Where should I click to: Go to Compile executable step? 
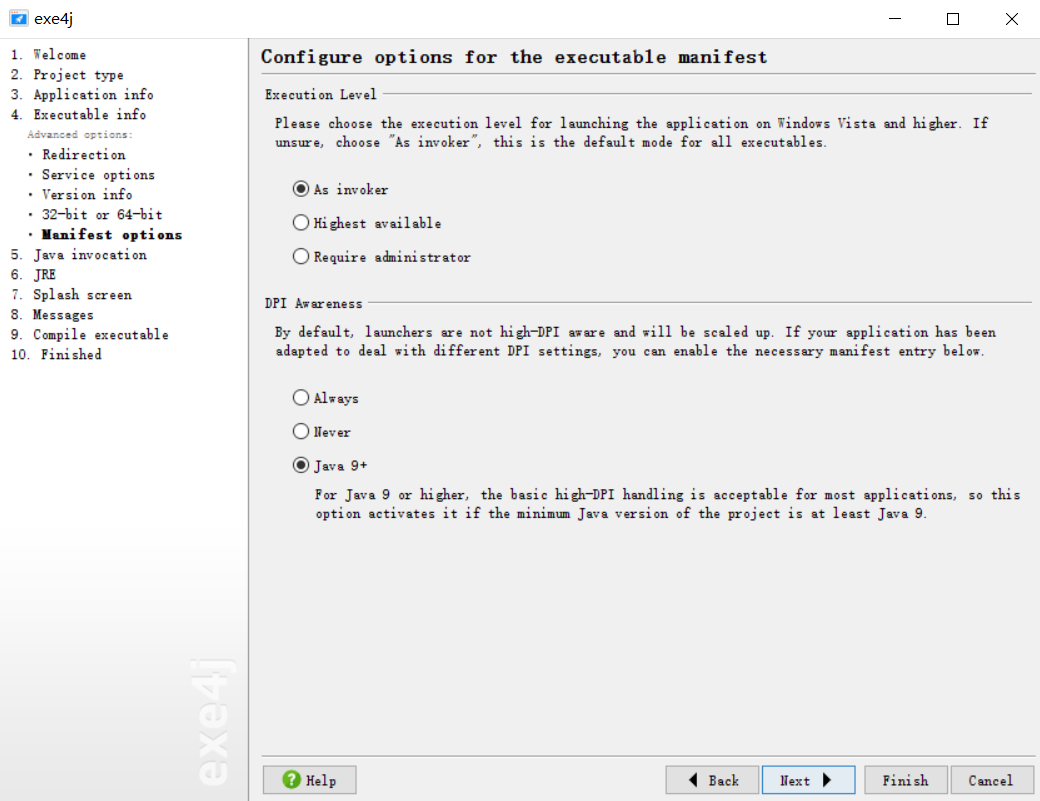click(101, 334)
